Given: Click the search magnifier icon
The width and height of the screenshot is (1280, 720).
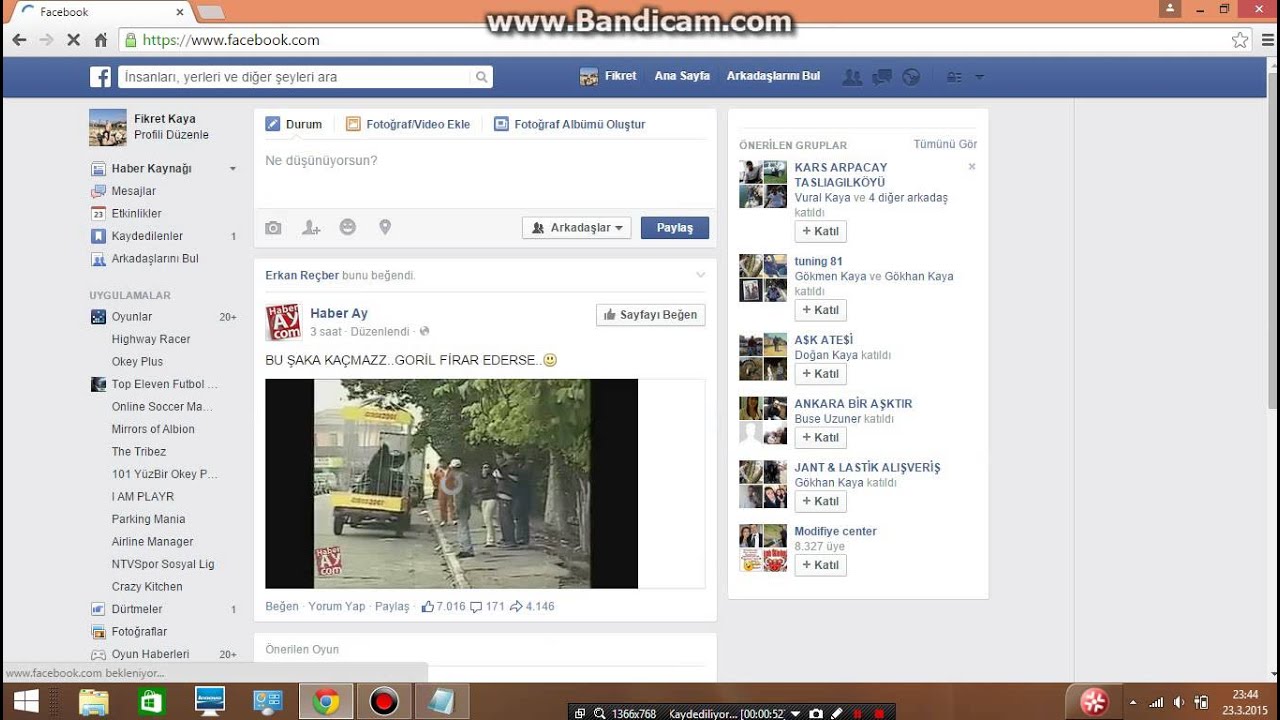Looking at the screenshot, I should [x=481, y=77].
